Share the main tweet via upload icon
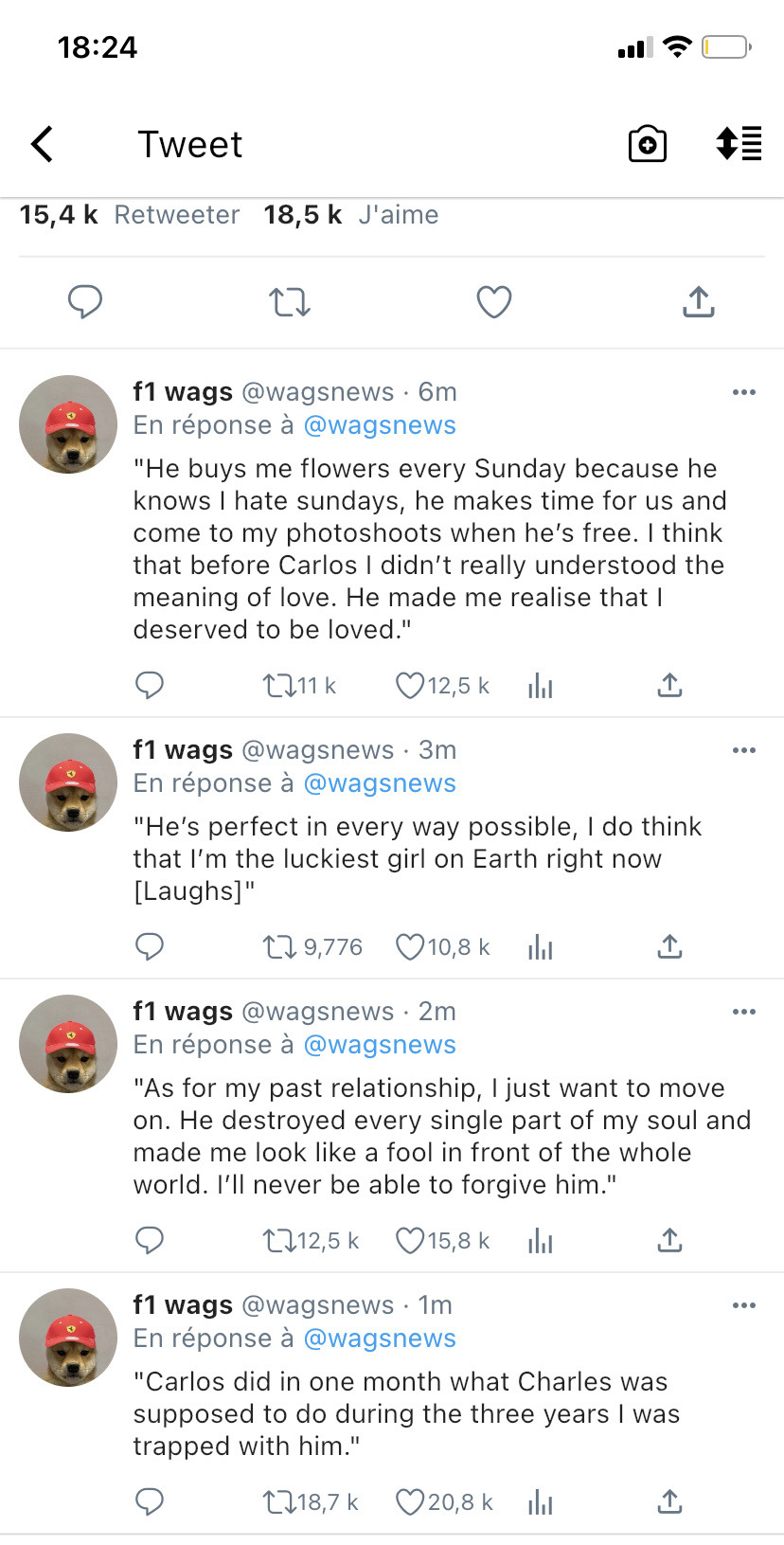The height and width of the screenshot is (1545, 784). point(699,302)
